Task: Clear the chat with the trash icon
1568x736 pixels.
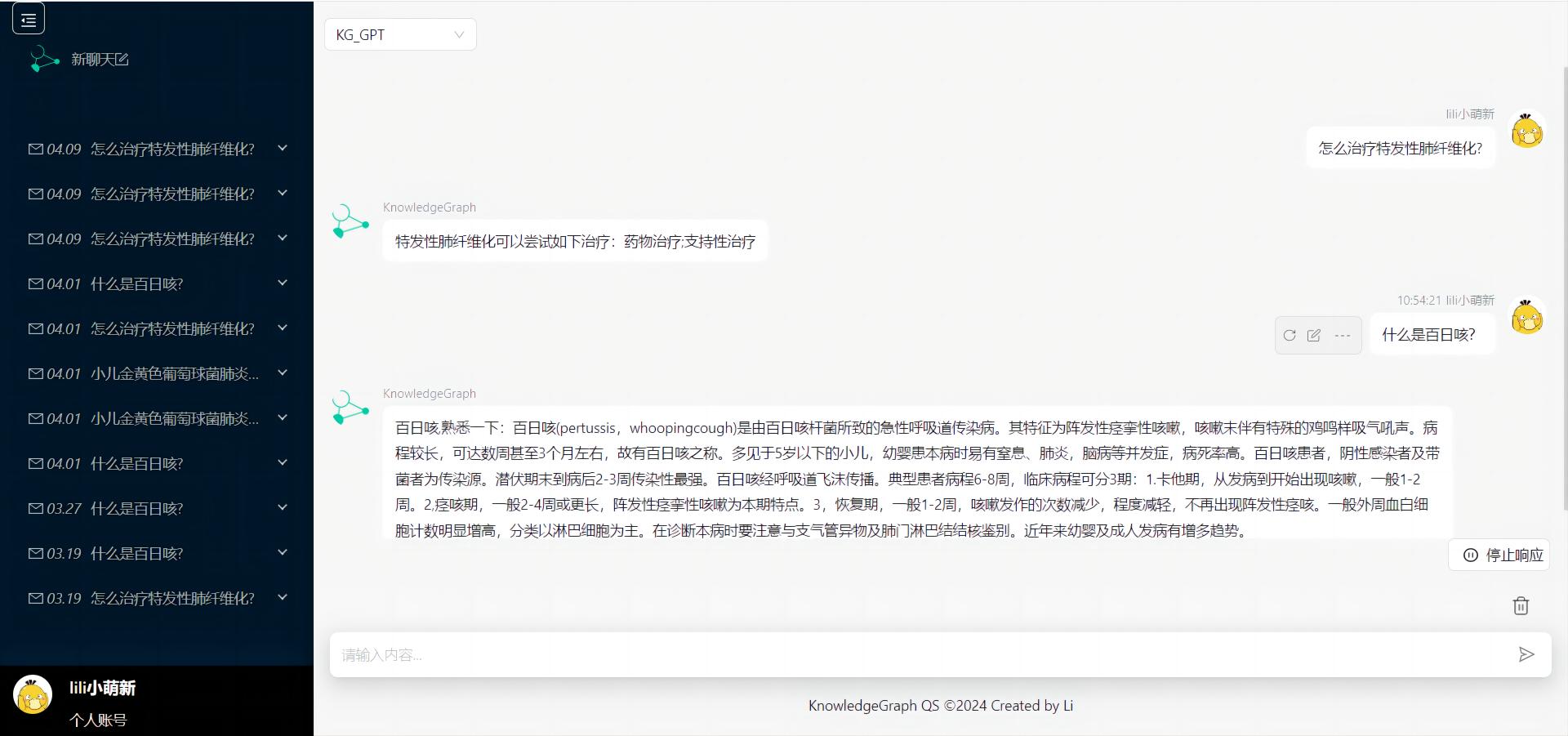Action: (1520, 605)
